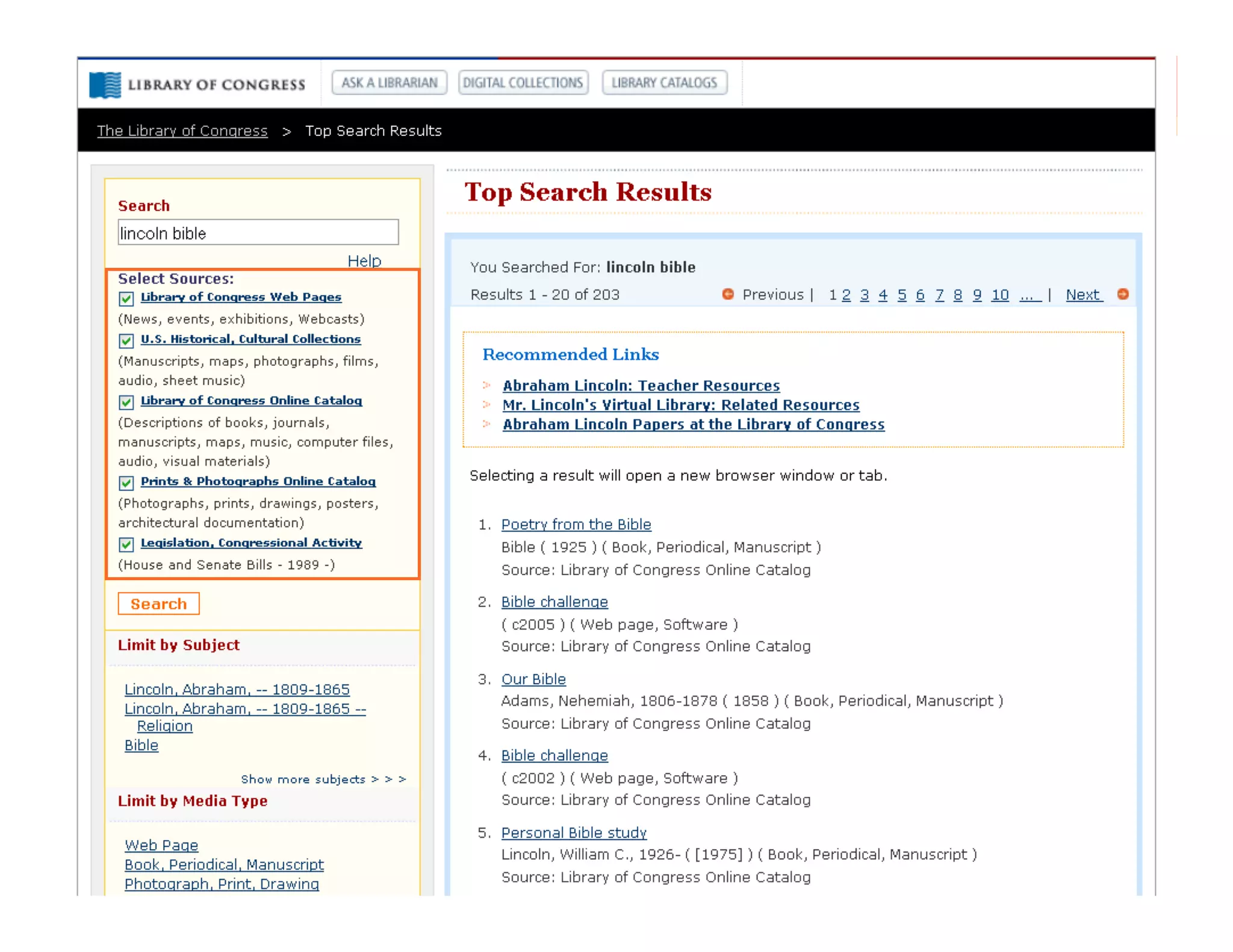Toggle Prints & Photographs Online Catalog checkbox
Image resolution: width=1233 pixels, height=952 pixels.
click(126, 483)
